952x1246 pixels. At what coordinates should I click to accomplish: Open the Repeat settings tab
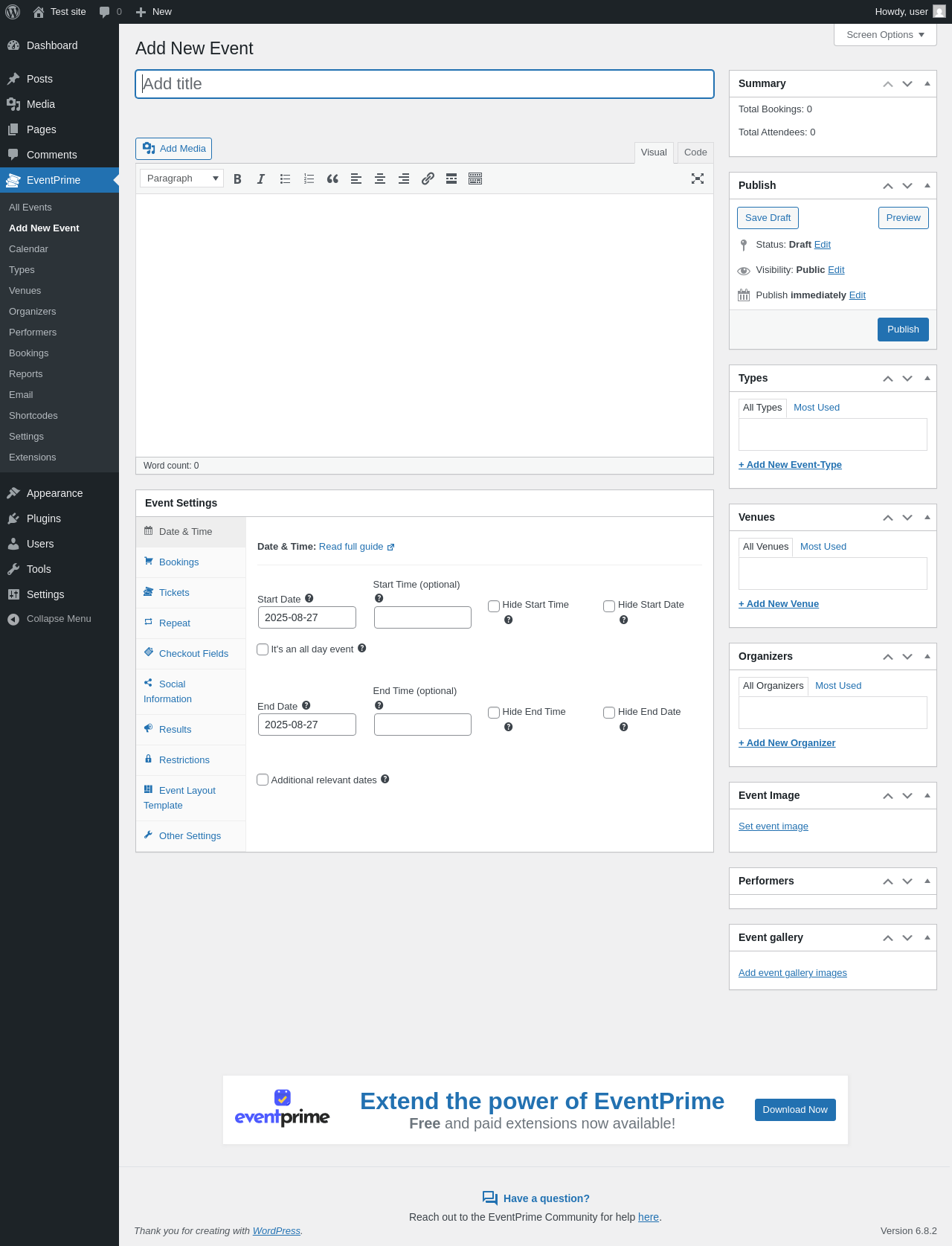pyautogui.click(x=191, y=623)
